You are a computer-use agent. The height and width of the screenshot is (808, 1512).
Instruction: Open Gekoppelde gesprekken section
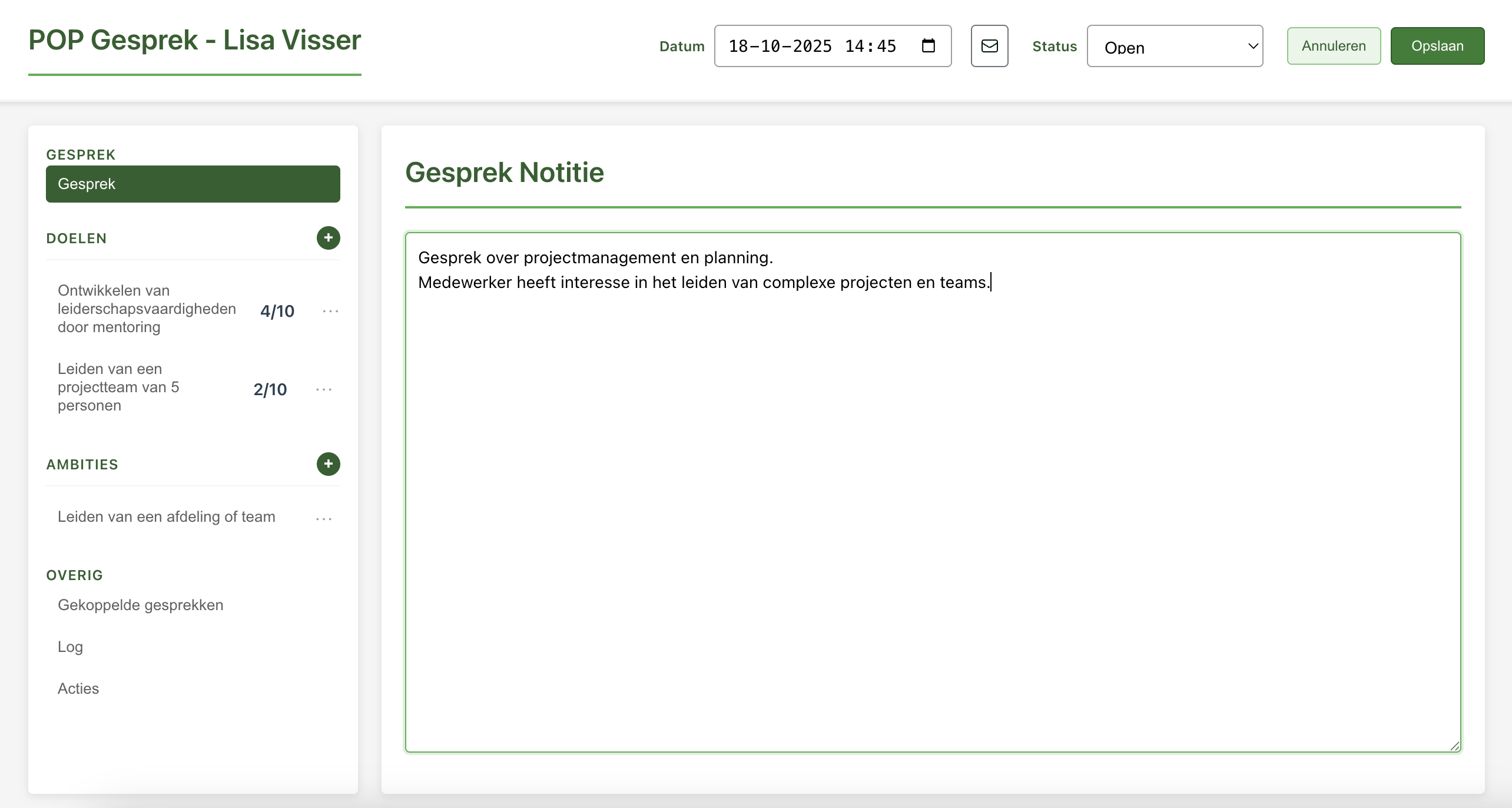point(140,605)
